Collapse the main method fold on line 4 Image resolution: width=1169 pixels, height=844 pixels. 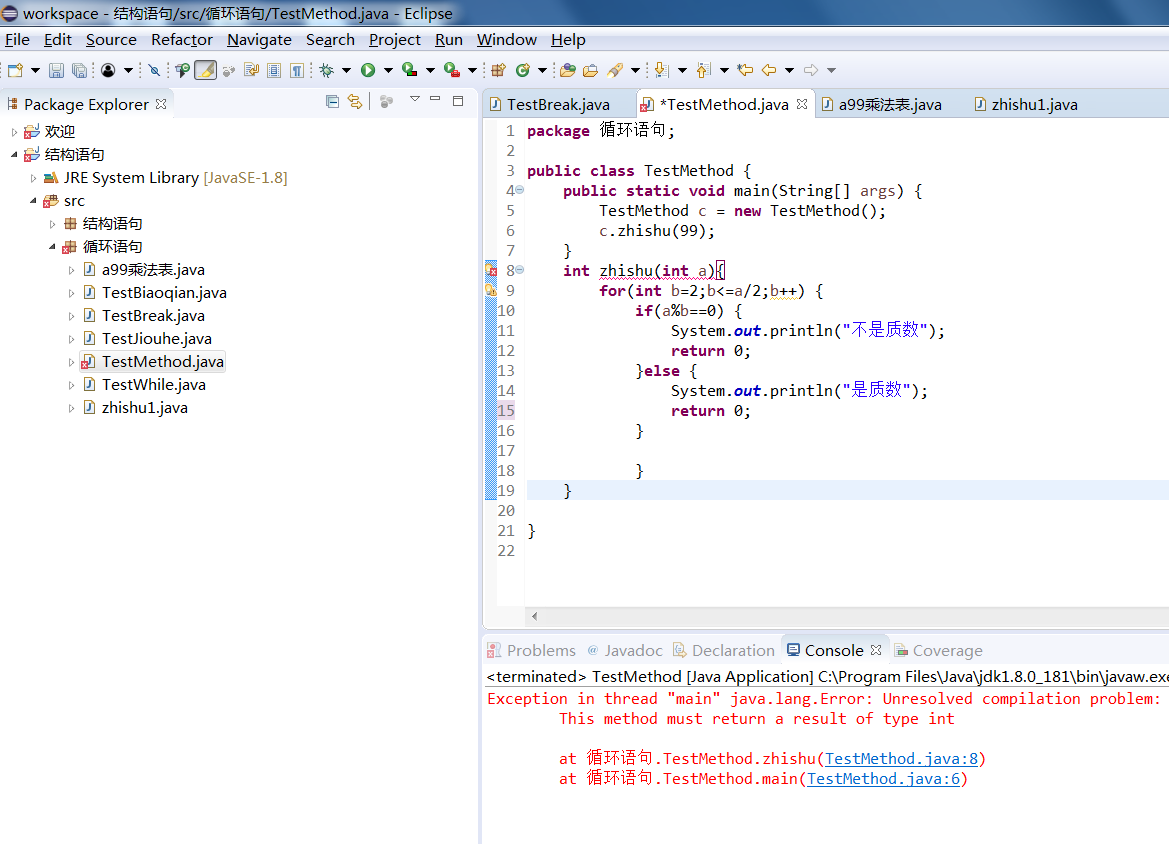pos(520,190)
